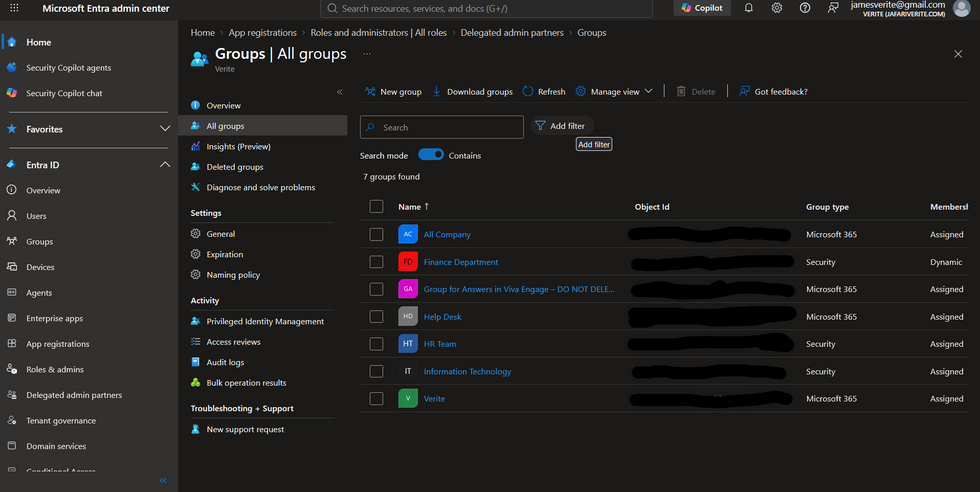Image resolution: width=980 pixels, height=492 pixels.
Task: Open Devices in the sidebar
Action: coord(40,267)
